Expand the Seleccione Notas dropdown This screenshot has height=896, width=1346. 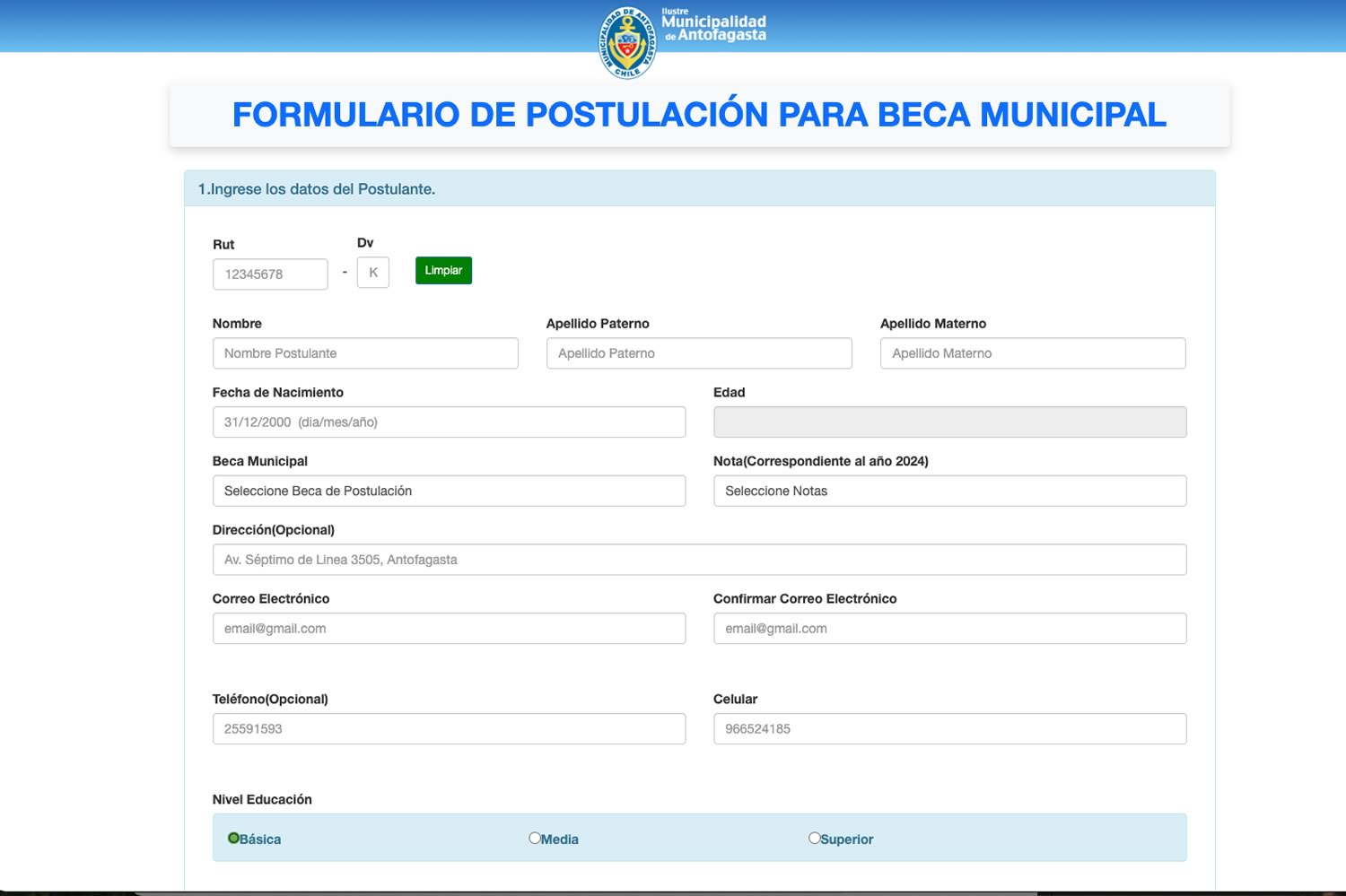click(949, 491)
